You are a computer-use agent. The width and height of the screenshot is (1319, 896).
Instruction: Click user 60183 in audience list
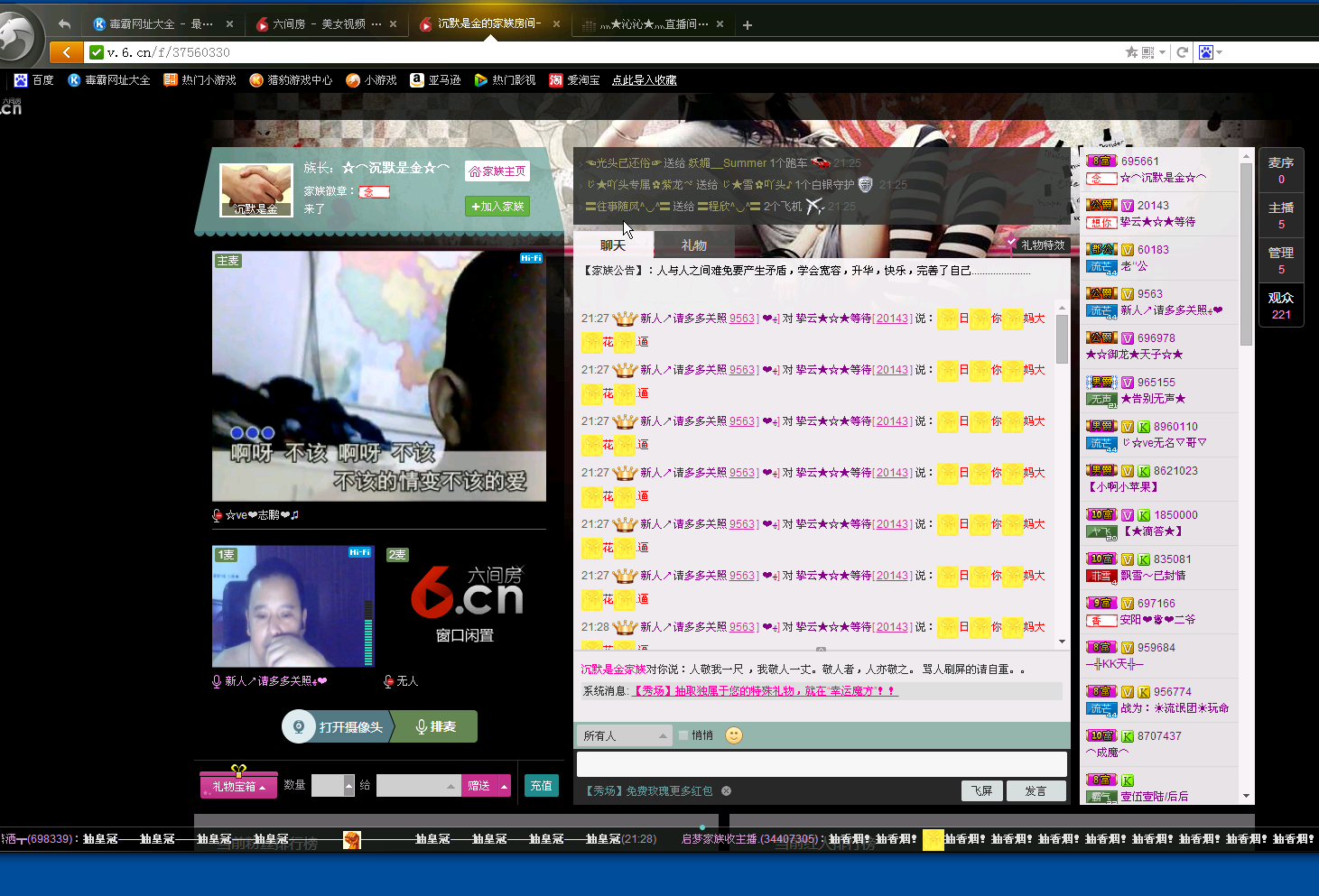(1159, 258)
